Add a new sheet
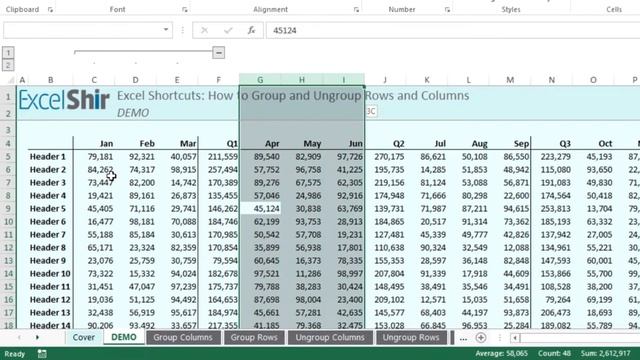Screen dimensions: 640x360 pyautogui.click(x=481, y=338)
